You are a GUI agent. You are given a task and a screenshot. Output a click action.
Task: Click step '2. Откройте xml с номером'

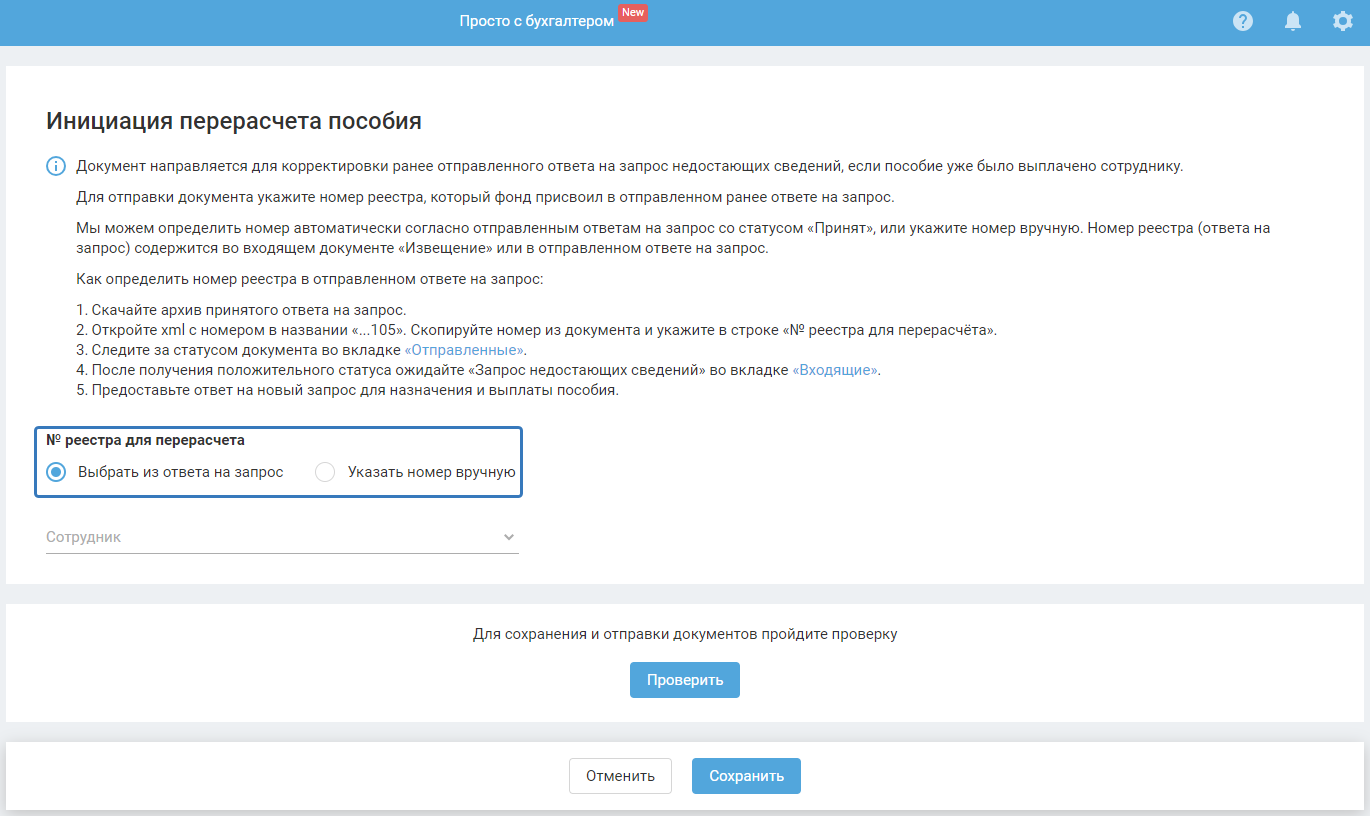click(x=536, y=330)
